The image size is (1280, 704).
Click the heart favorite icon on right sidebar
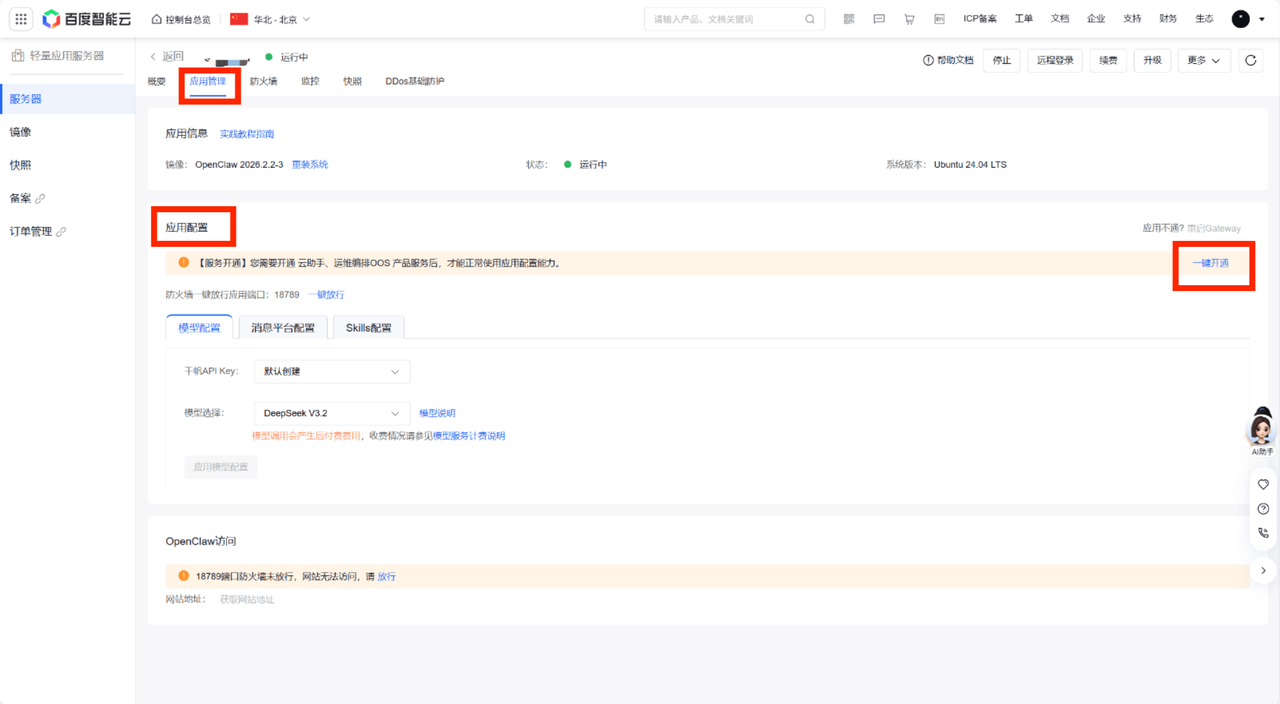pyautogui.click(x=1263, y=485)
